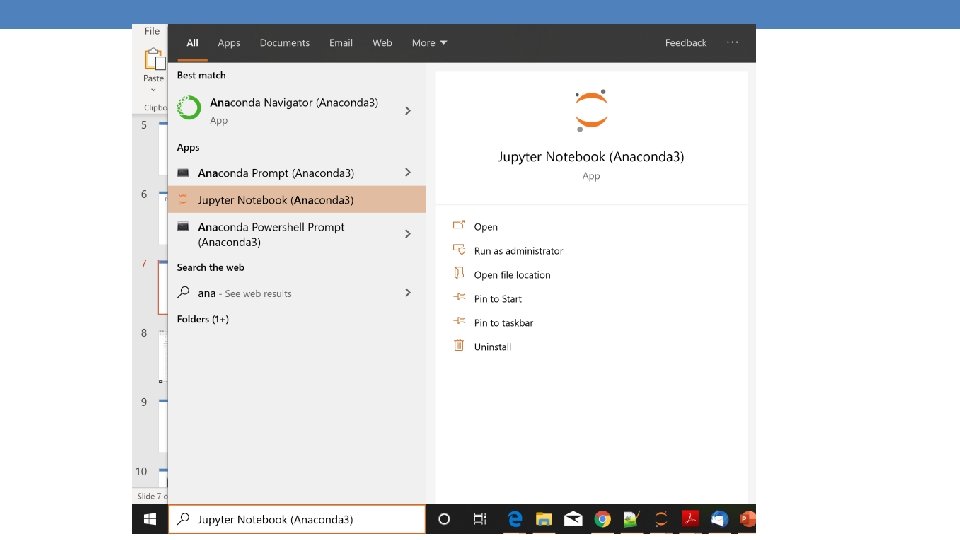Click the Open file location folder icon
The height and width of the screenshot is (540, 960).
pos(459,273)
